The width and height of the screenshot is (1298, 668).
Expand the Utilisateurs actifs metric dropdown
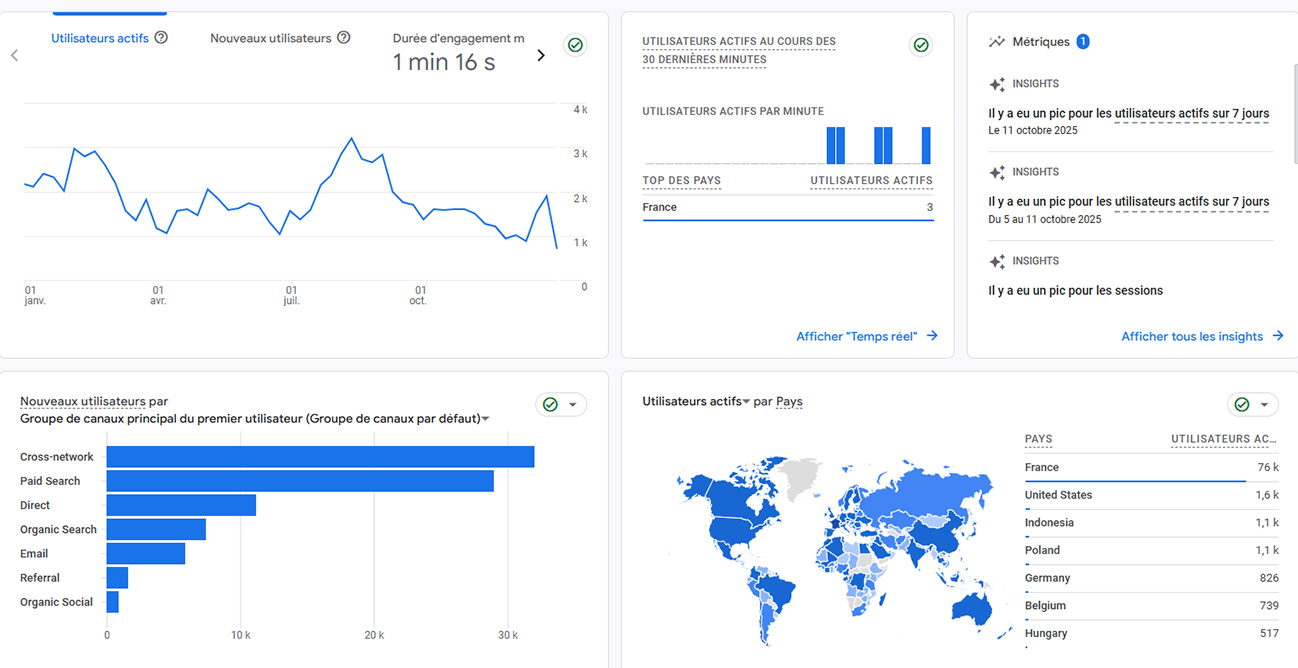tap(746, 402)
